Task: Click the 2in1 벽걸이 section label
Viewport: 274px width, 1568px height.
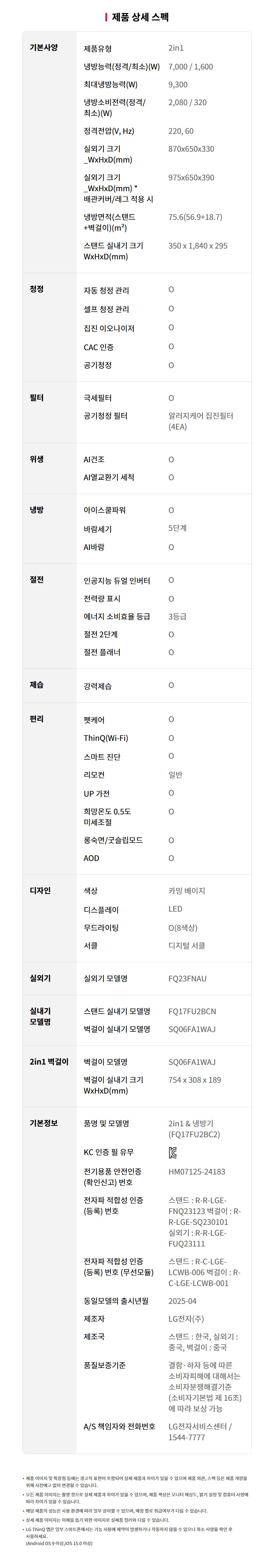Action: [x=49, y=1062]
